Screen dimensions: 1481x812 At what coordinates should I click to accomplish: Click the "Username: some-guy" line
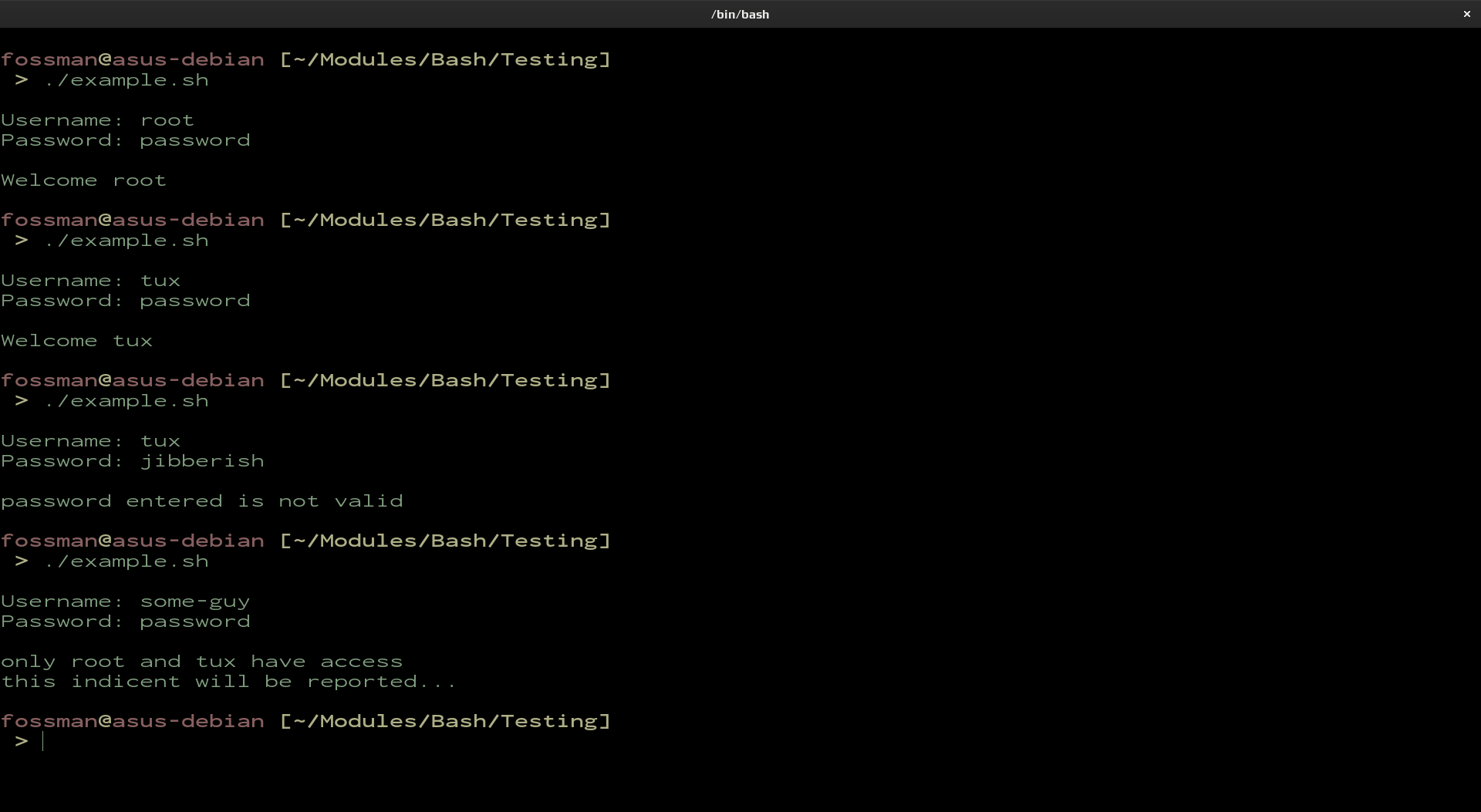(x=125, y=601)
